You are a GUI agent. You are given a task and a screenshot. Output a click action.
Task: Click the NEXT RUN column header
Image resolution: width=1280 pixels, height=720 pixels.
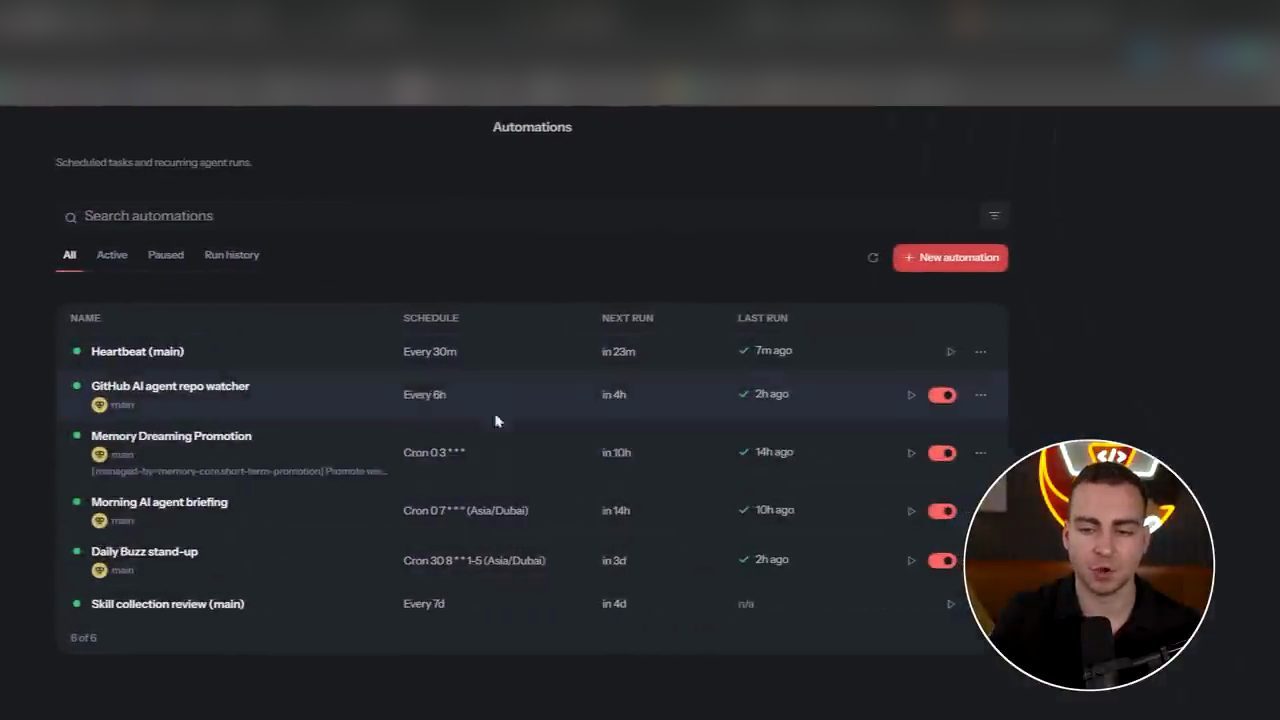(627, 318)
